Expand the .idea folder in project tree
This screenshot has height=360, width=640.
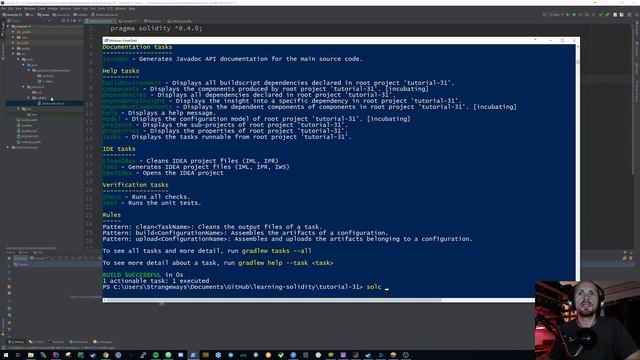pyautogui.click(x=13, y=37)
